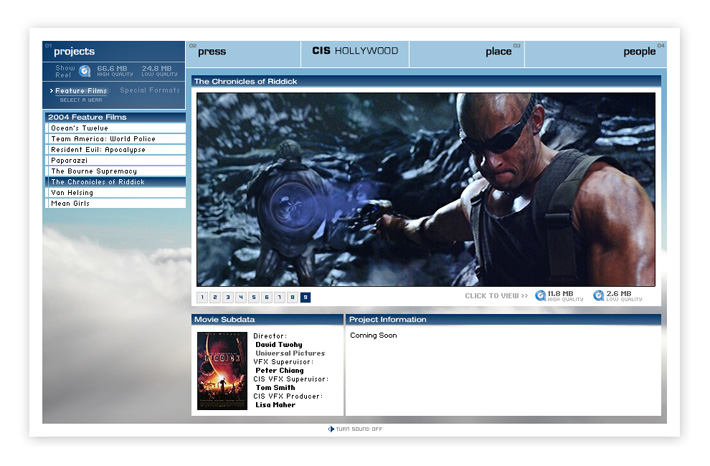Click VFX supervisor name Peter Chiang
The image size is (710, 466).
pos(279,370)
